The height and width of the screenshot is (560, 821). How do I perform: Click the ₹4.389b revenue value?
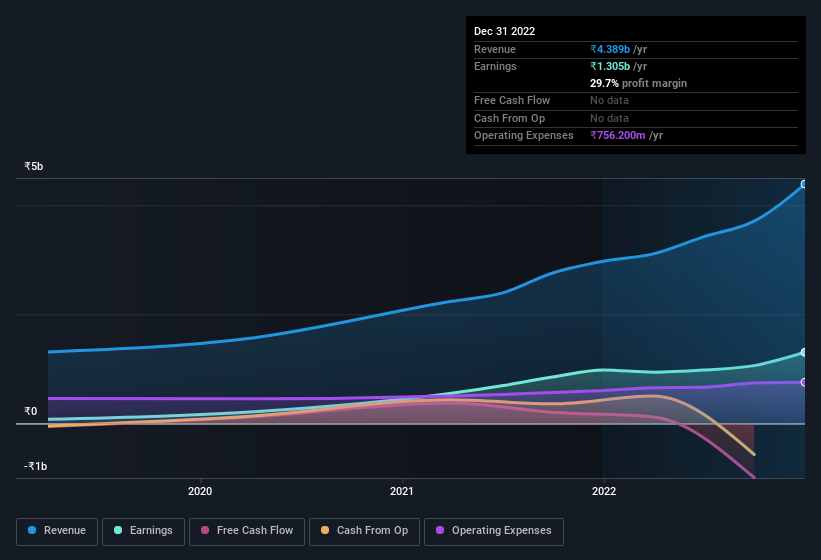point(610,49)
